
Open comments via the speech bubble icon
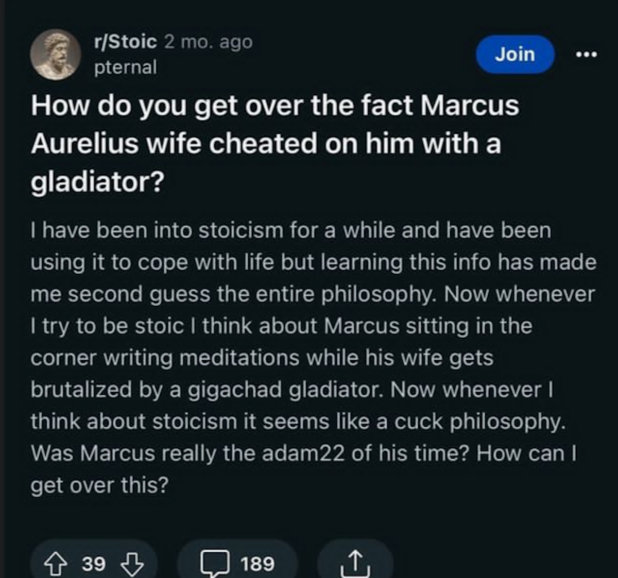[x=215, y=563]
